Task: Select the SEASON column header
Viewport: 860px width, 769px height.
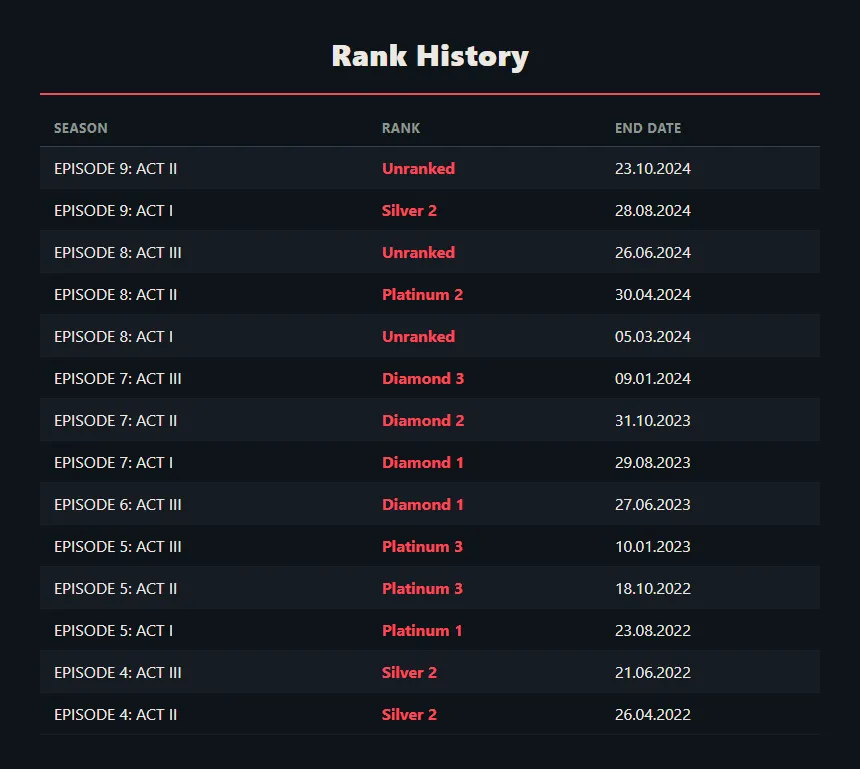Action: point(81,128)
